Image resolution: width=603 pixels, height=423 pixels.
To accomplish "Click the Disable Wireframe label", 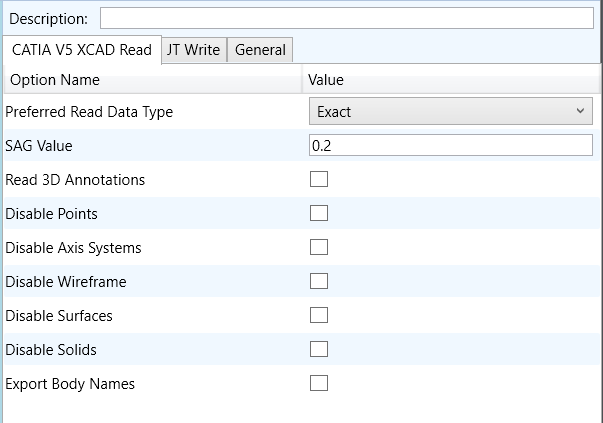I will tap(66, 282).
